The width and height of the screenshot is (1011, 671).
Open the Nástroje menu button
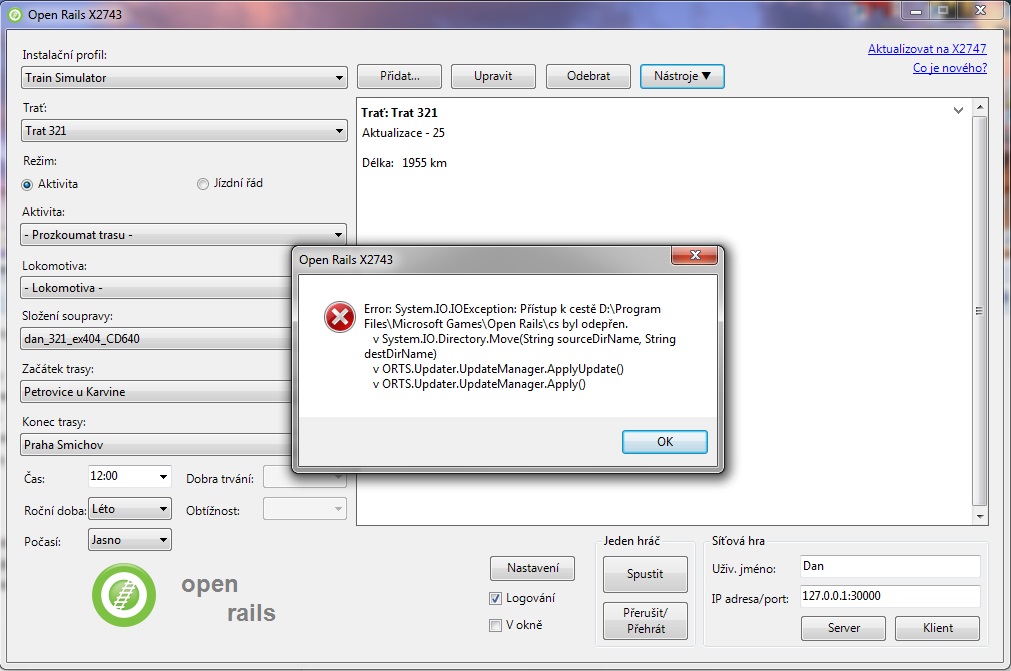click(682, 76)
